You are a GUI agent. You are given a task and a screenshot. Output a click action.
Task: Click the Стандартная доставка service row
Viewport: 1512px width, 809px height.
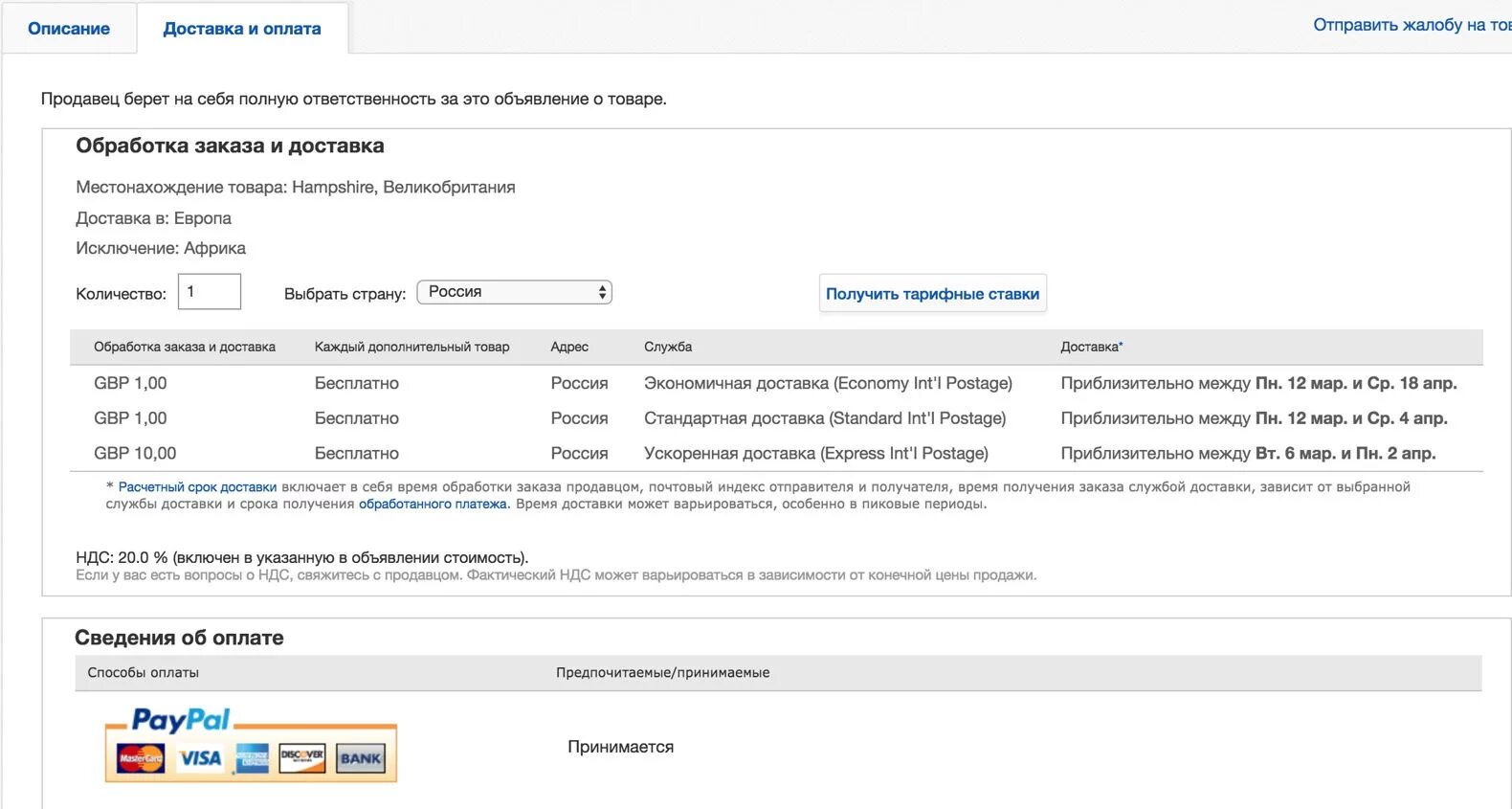tap(825, 418)
